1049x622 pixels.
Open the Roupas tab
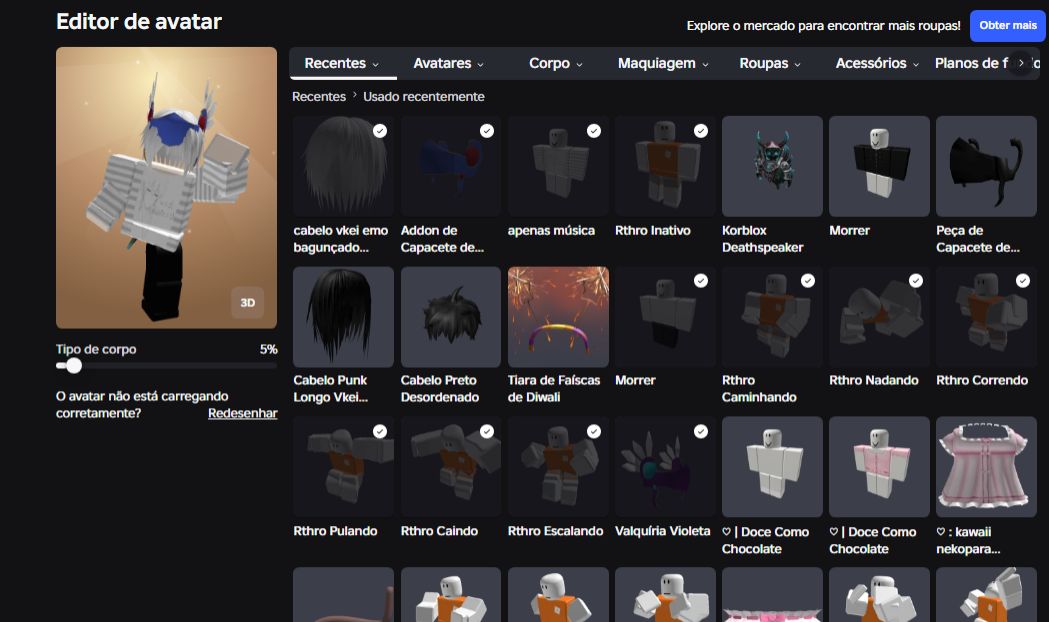pyautogui.click(x=770, y=64)
